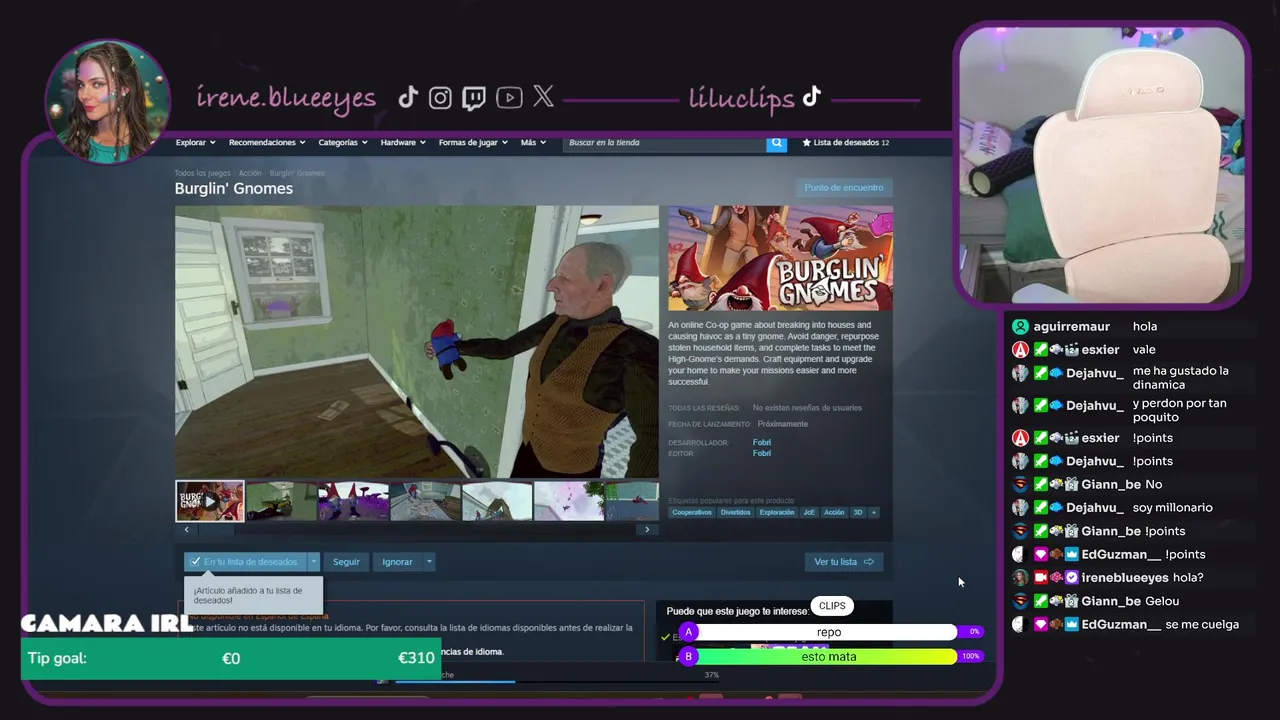This screenshot has width=1280, height=720.
Task: Click the main gameplay screenshot of the old man
Action: [x=417, y=342]
